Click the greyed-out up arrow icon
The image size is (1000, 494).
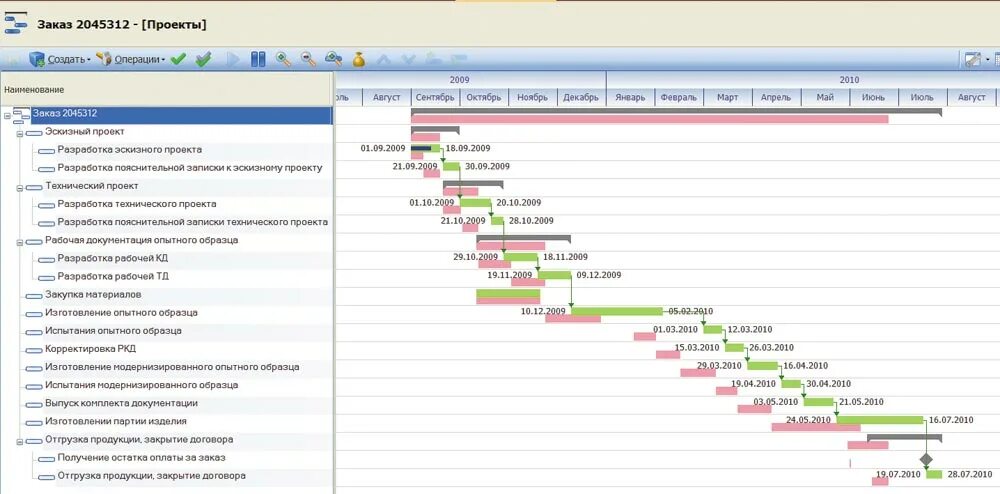click(383, 60)
